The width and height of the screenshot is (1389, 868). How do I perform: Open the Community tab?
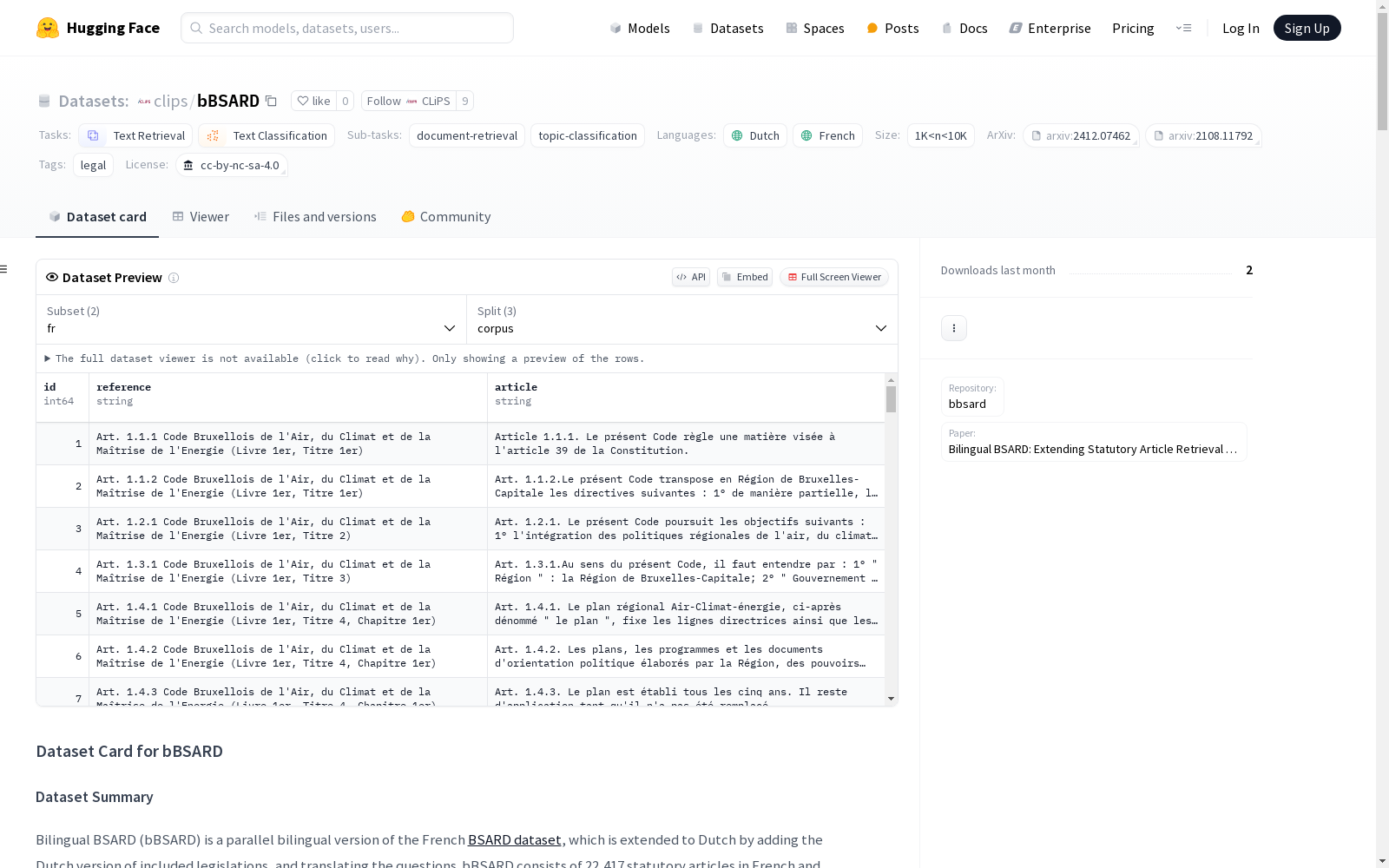(x=446, y=217)
